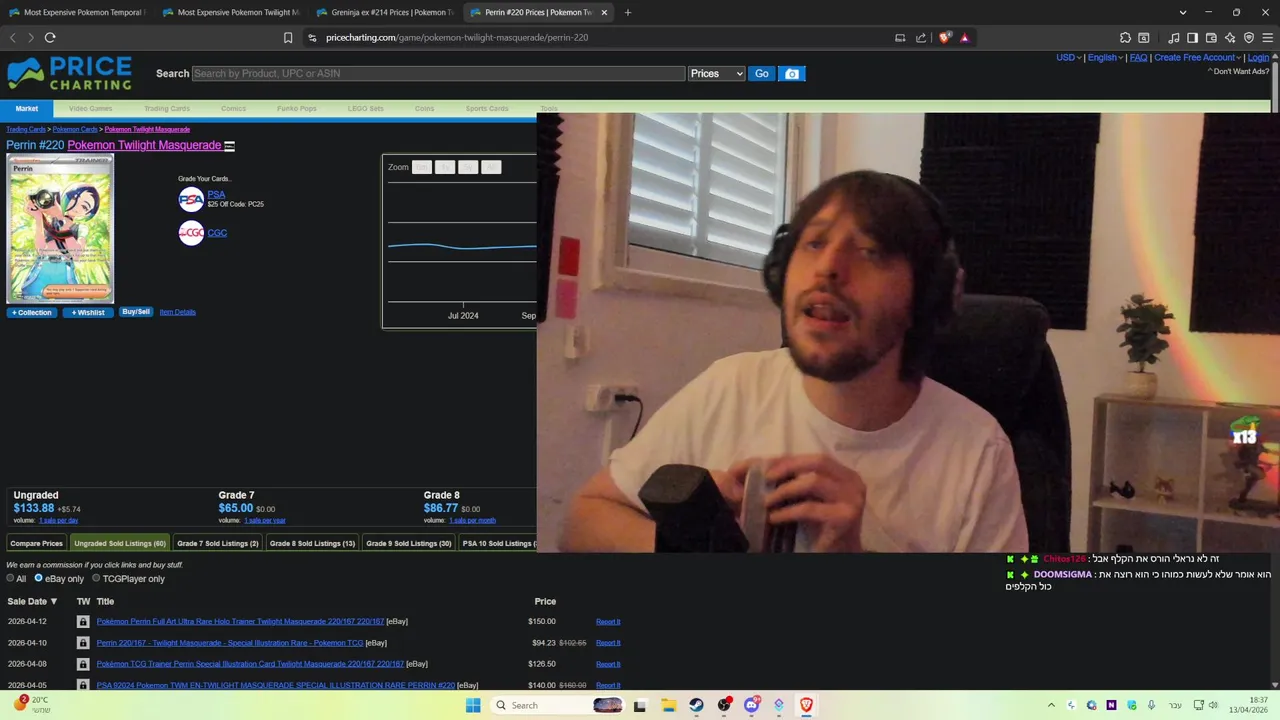1280x720 pixels.
Task: Click in the Search by Product input field
Action: 438,74
